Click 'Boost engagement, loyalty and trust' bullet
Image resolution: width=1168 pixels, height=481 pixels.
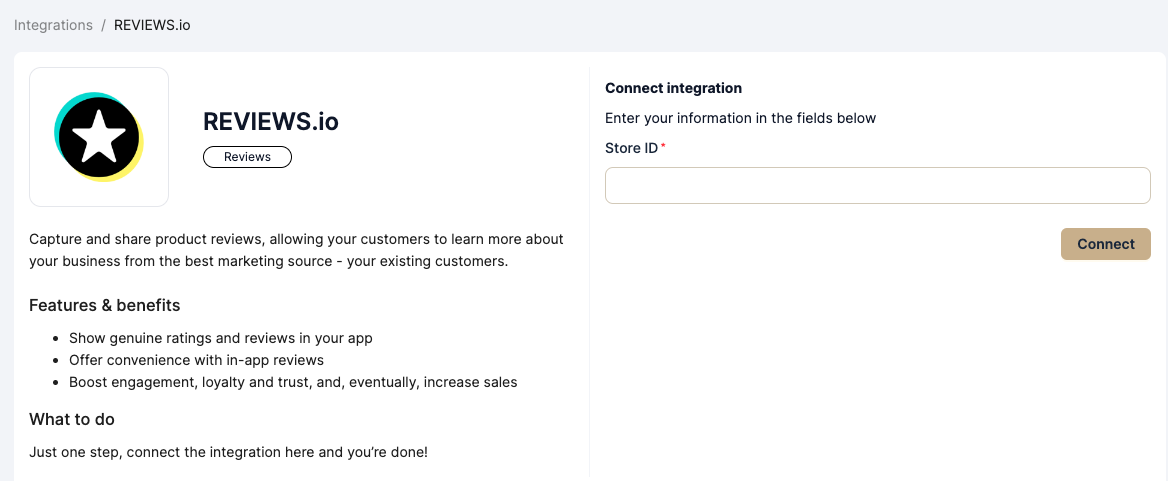(x=293, y=382)
